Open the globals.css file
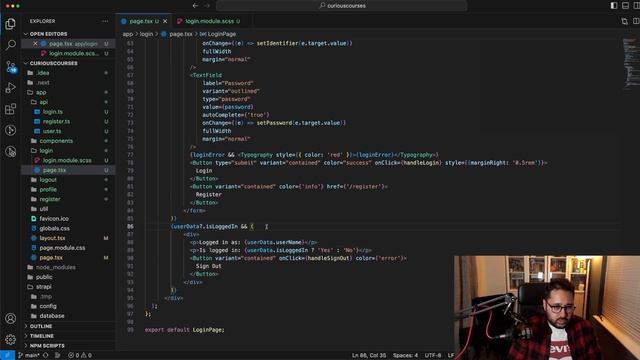The width and height of the screenshot is (640, 360). 68,229
